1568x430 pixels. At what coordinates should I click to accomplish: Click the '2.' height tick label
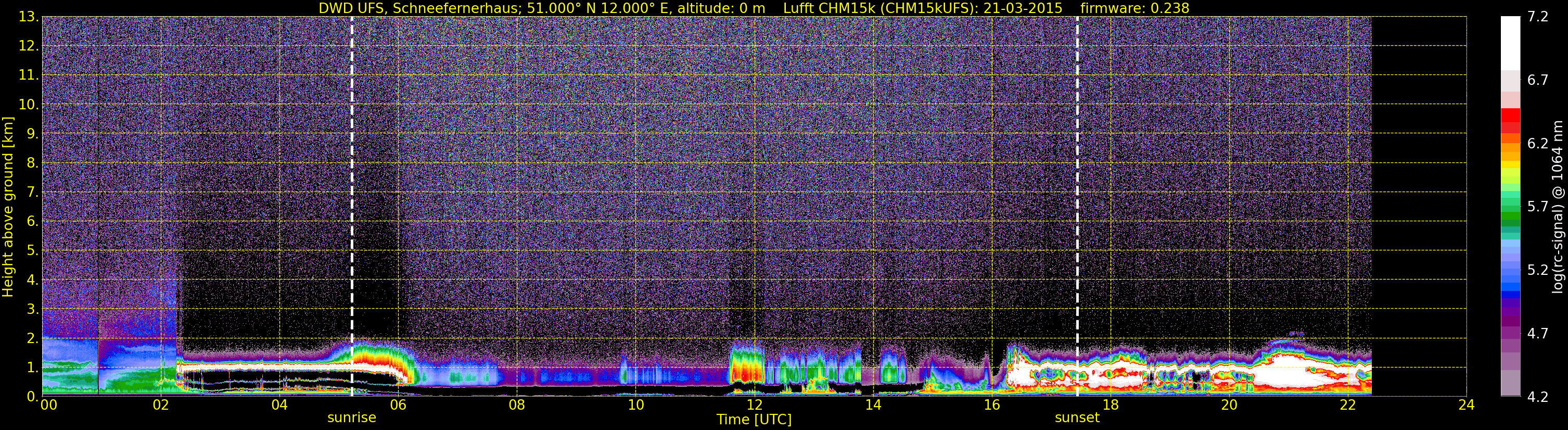32,339
